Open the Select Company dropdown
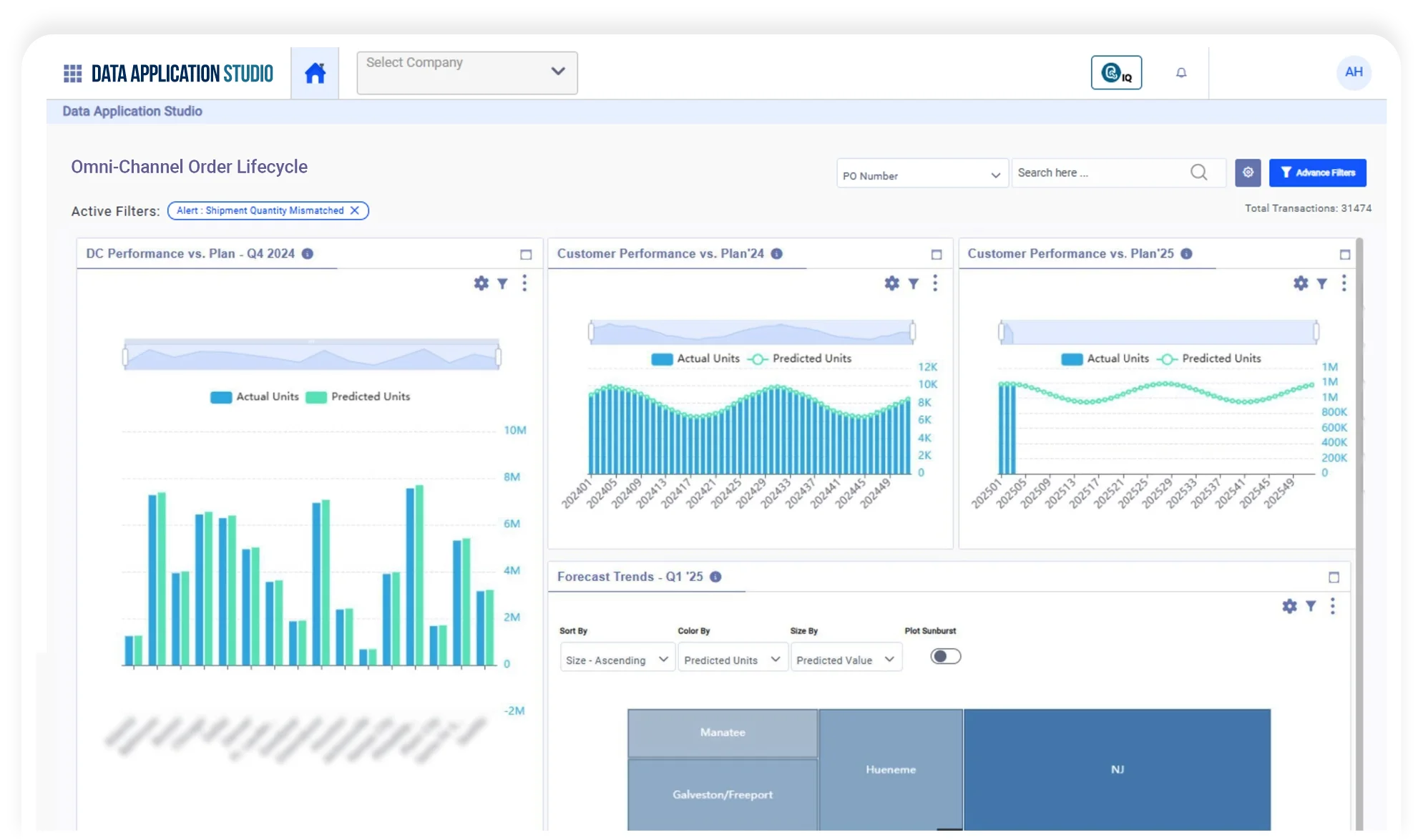 466,72
